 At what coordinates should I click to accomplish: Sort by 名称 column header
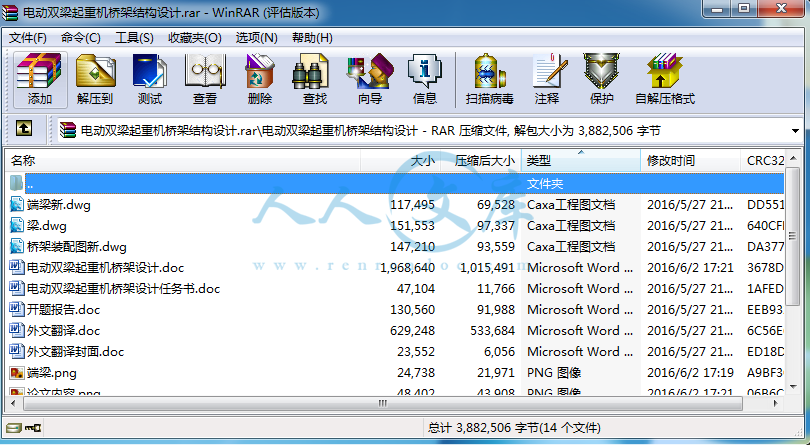point(183,161)
